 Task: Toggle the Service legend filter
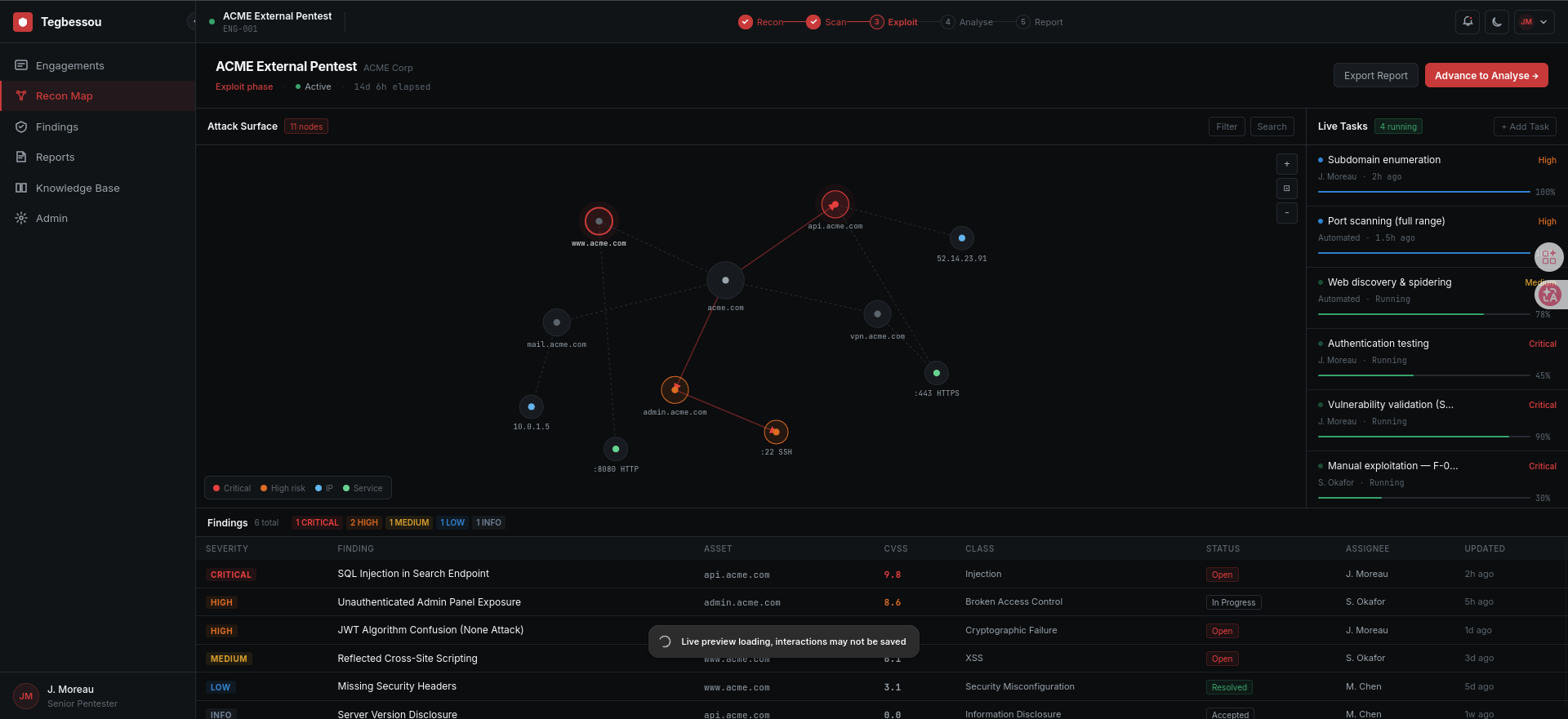click(x=363, y=488)
